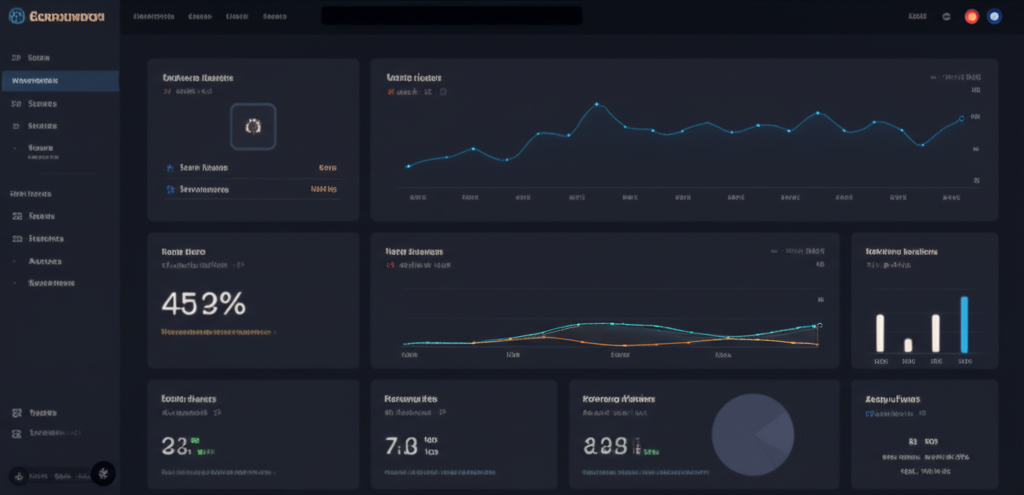
Task: Open the first top navigation menu item
Action: (153, 17)
